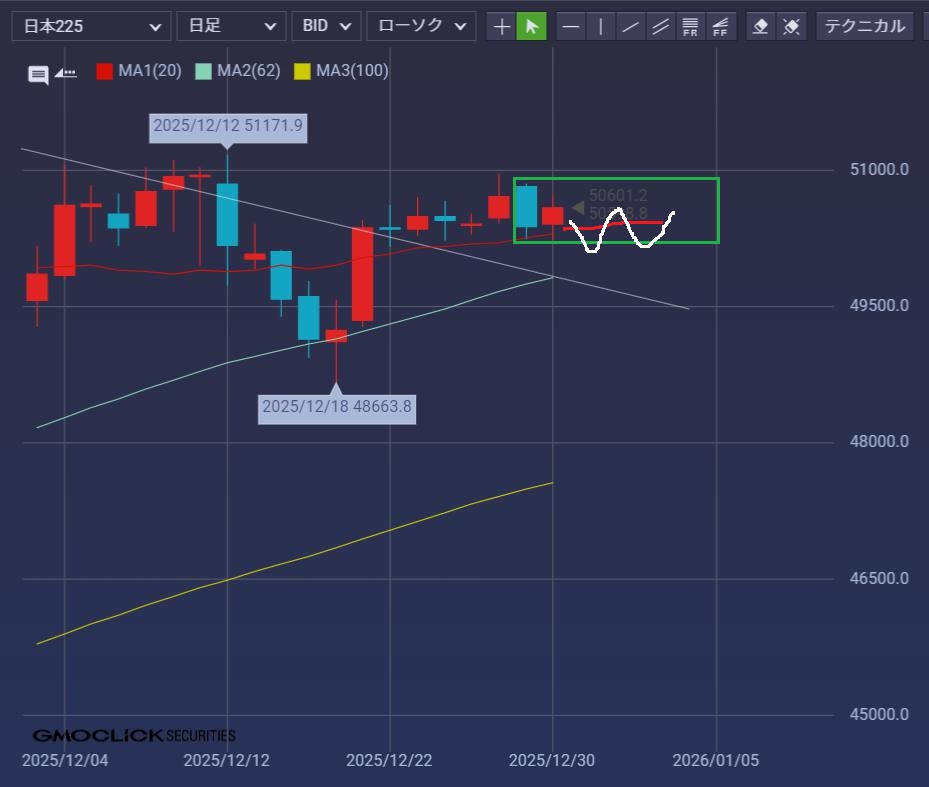929x787 pixels.
Task: Collapse the indicator legend arrow
Action: tap(65, 73)
